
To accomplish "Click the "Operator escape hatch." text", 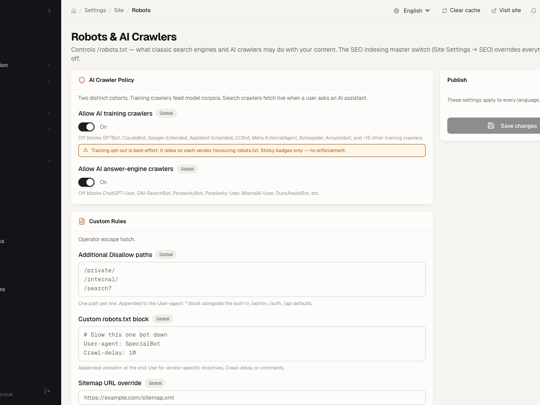I will pyautogui.click(x=106, y=239).
